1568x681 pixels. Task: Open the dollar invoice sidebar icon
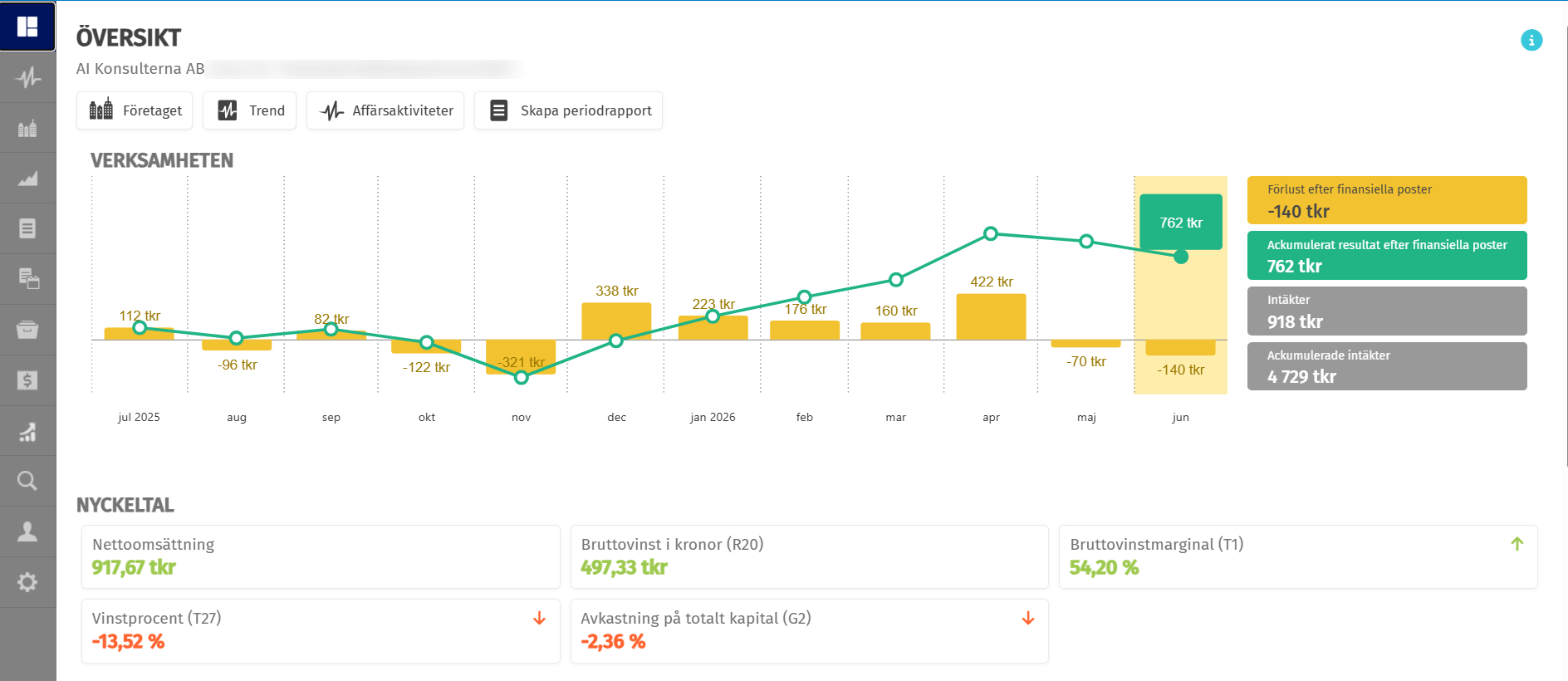(x=27, y=380)
